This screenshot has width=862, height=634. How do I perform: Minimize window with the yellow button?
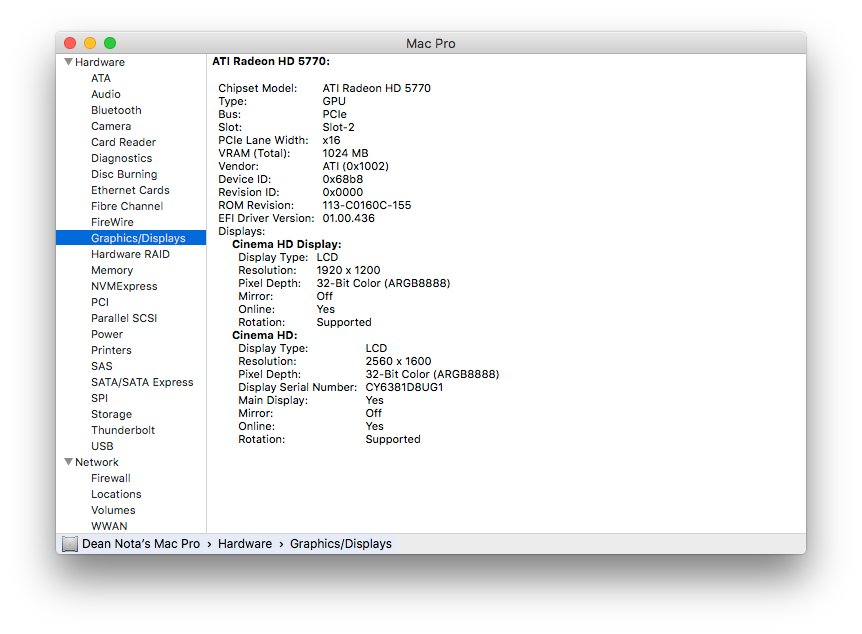pyautogui.click(x=90, y=43)
